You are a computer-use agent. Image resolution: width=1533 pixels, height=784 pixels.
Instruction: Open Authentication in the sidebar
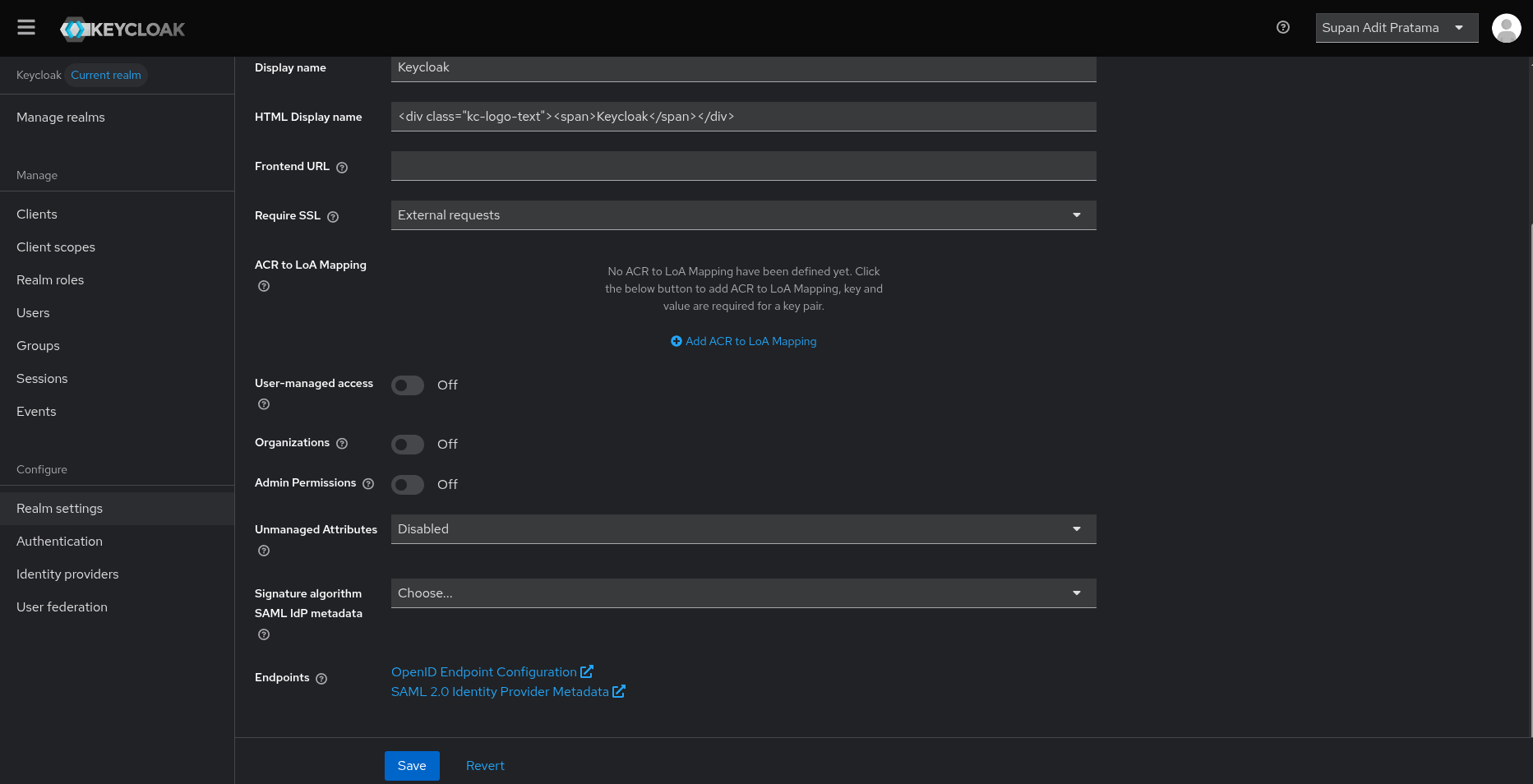(117, 542)
